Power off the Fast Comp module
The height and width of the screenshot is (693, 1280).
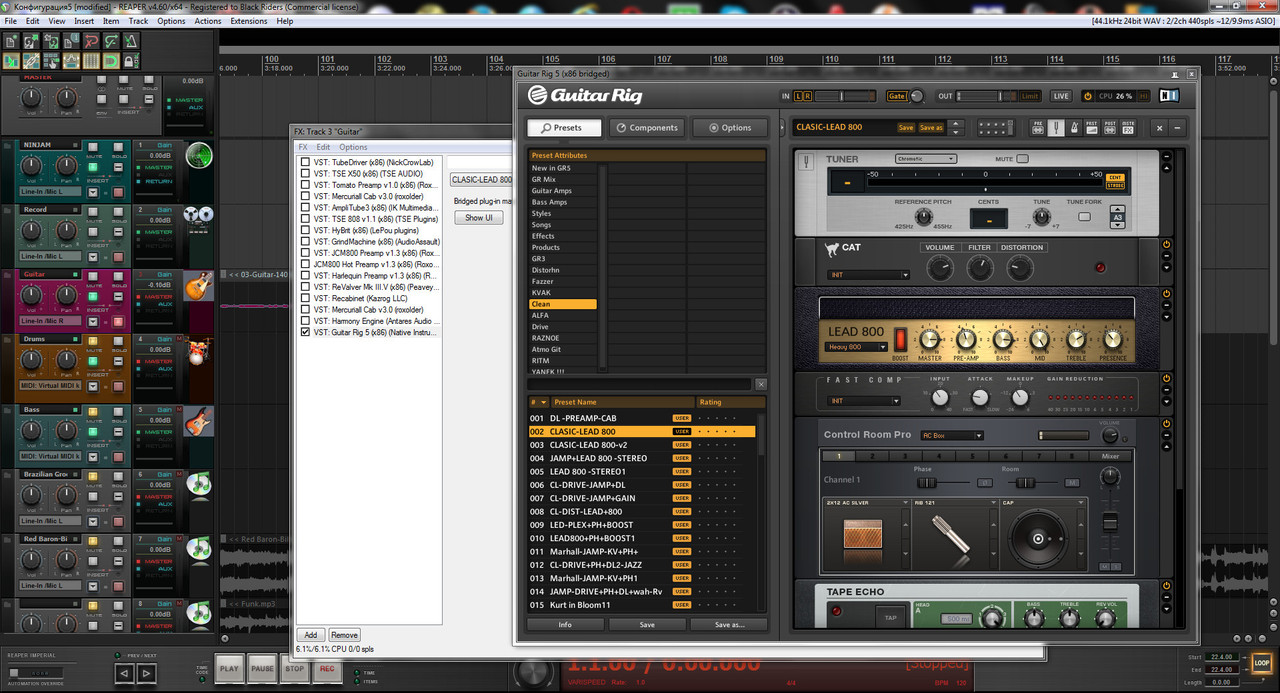[1166, 378]
